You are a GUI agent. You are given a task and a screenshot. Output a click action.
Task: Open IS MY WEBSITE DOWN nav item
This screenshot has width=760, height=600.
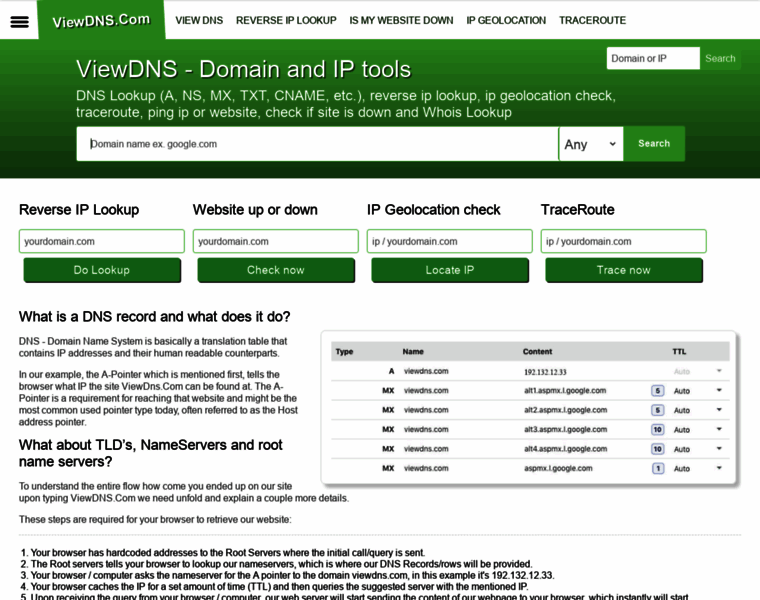pyautogui.click(x=401, y=20)
